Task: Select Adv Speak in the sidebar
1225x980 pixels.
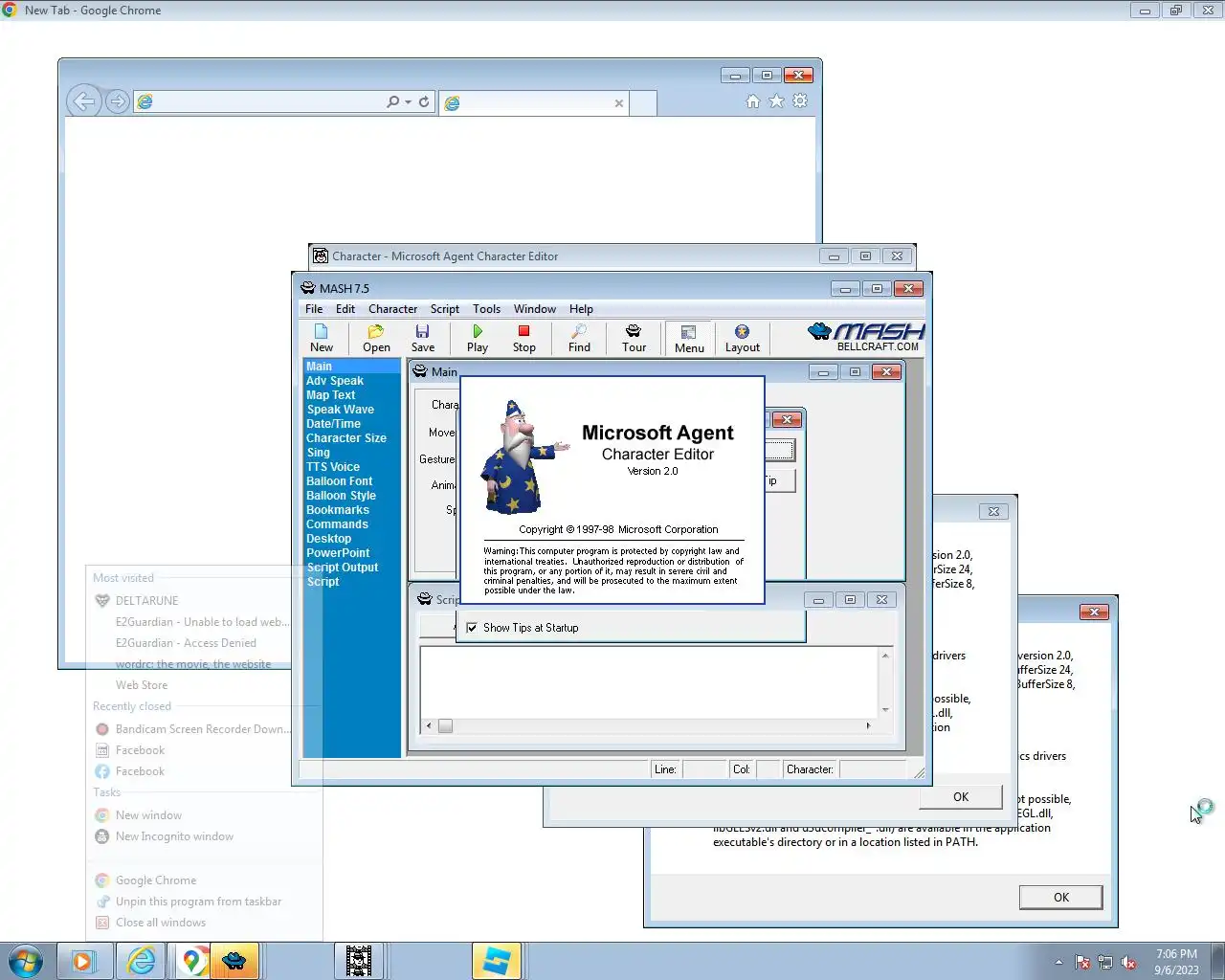Action: (x=334, y=381)
